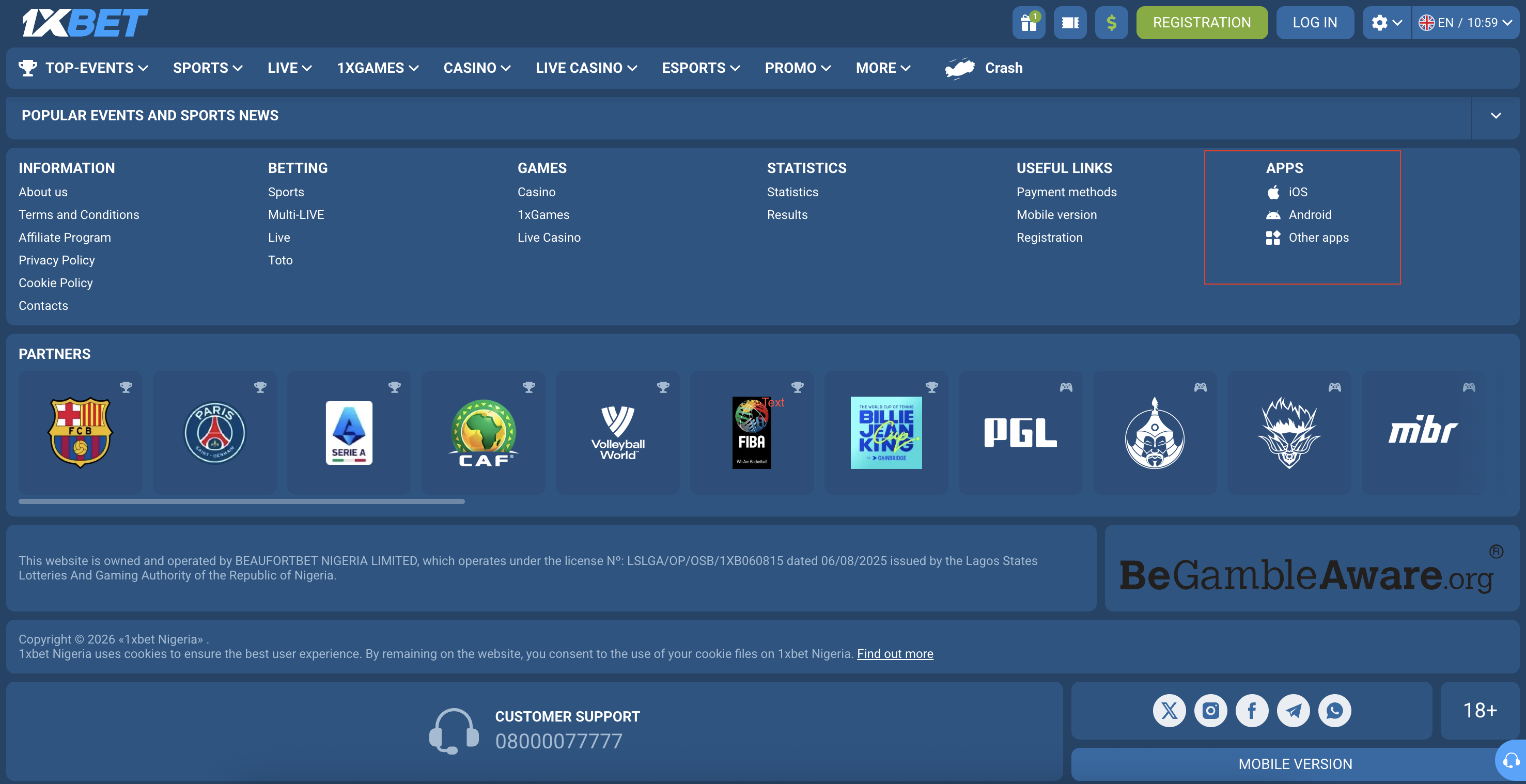This screenshot has width=1526, height=784.
Task: Open the Contacts link
Action: pos(43,306)
